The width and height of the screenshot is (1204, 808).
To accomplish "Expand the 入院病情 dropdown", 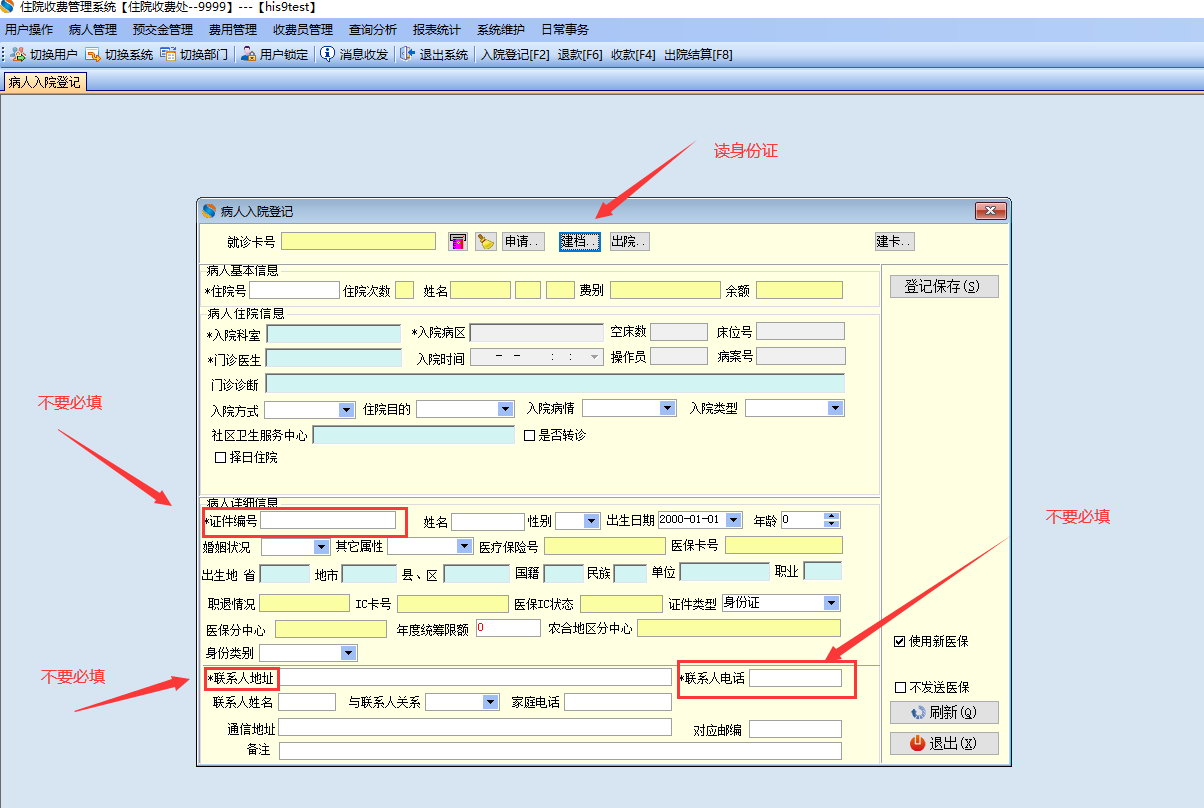I will [x=667, y=408].
